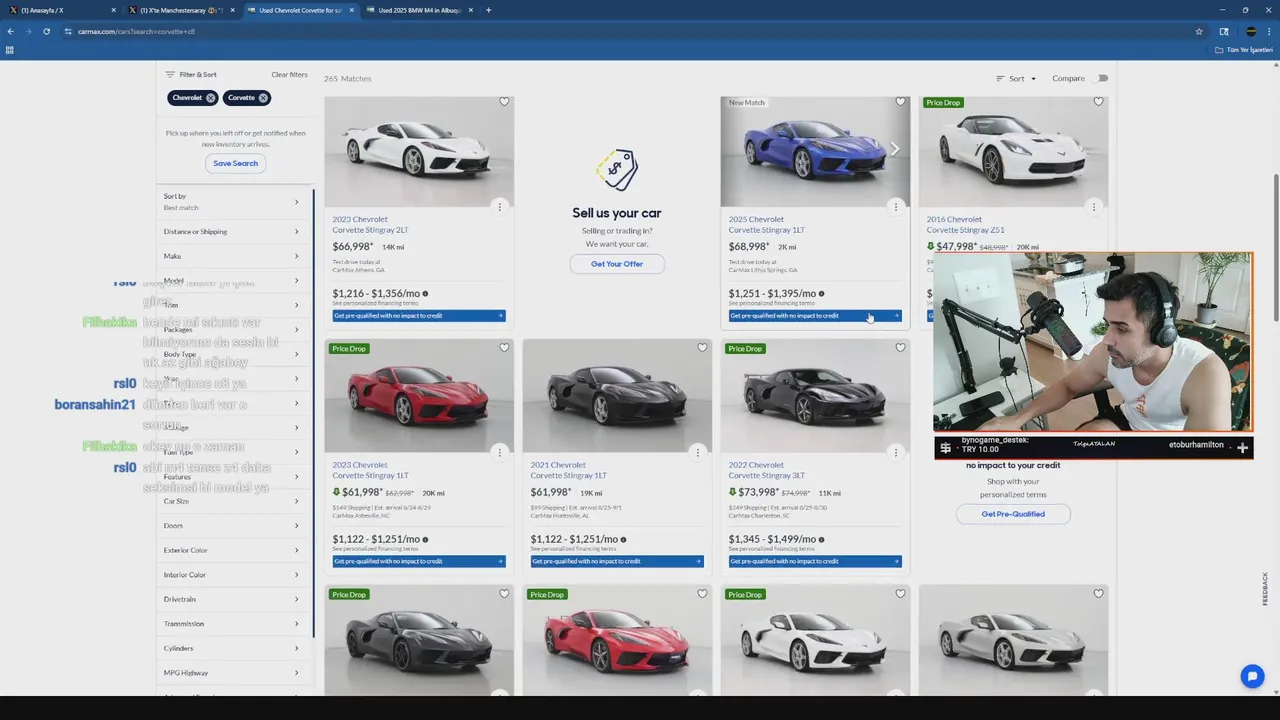Remove the Chevrolet filter chip

coord(210,98)
